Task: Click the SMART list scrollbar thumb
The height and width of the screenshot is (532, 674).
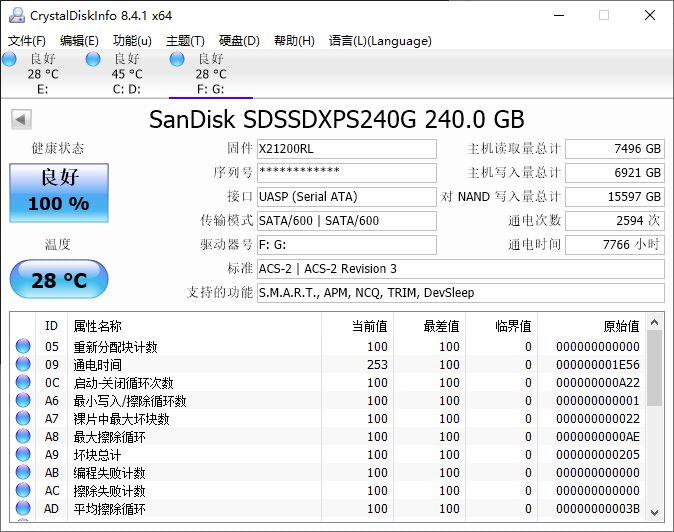Action: point(655,368)
